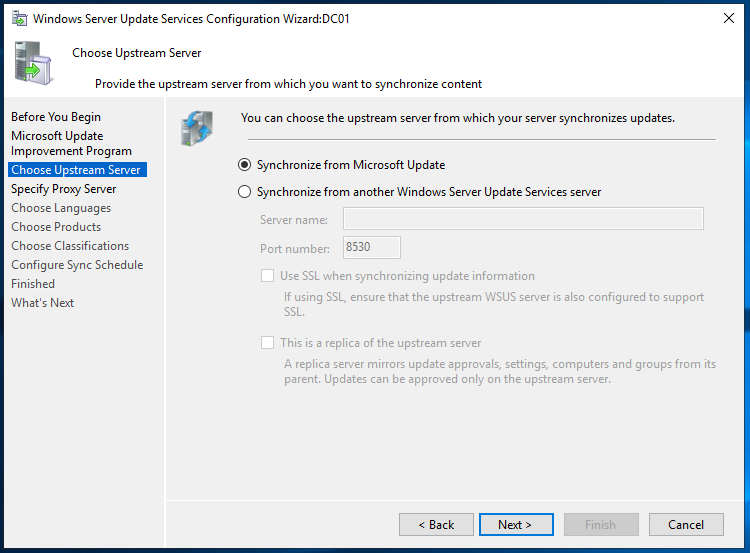Close the wizard window

pos(726,18)
